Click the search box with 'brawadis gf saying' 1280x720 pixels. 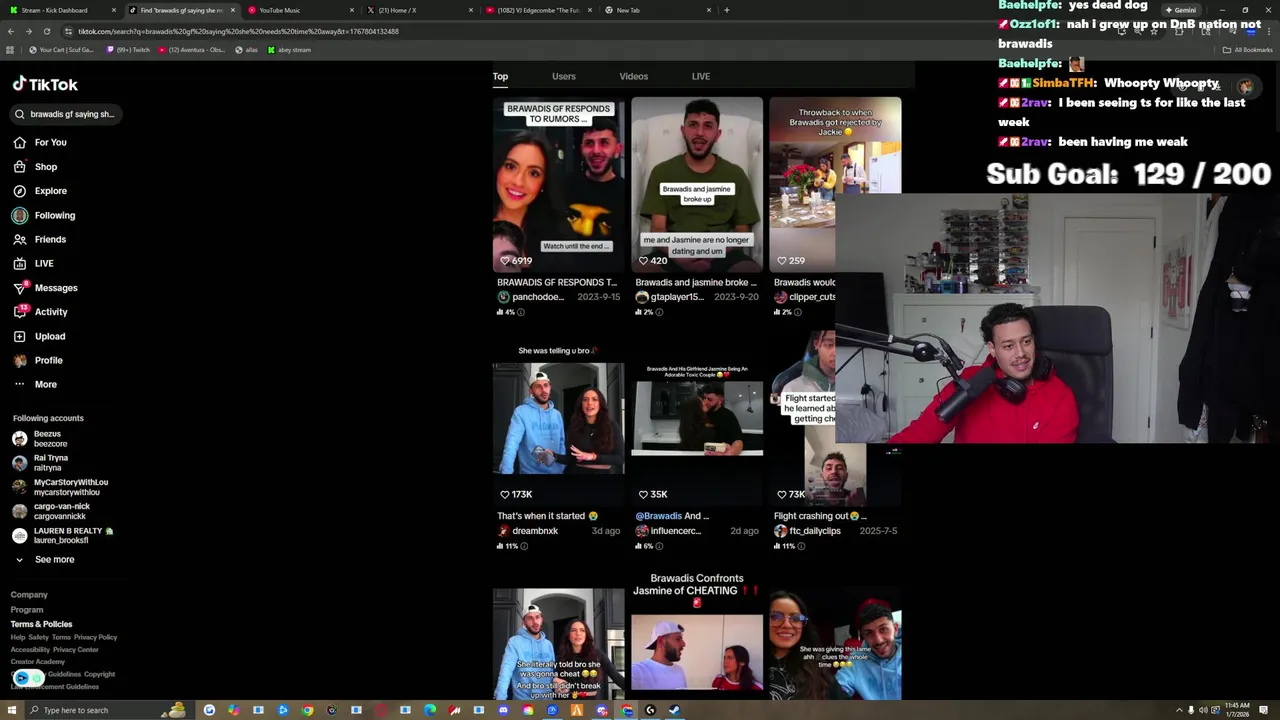[66, 114]
